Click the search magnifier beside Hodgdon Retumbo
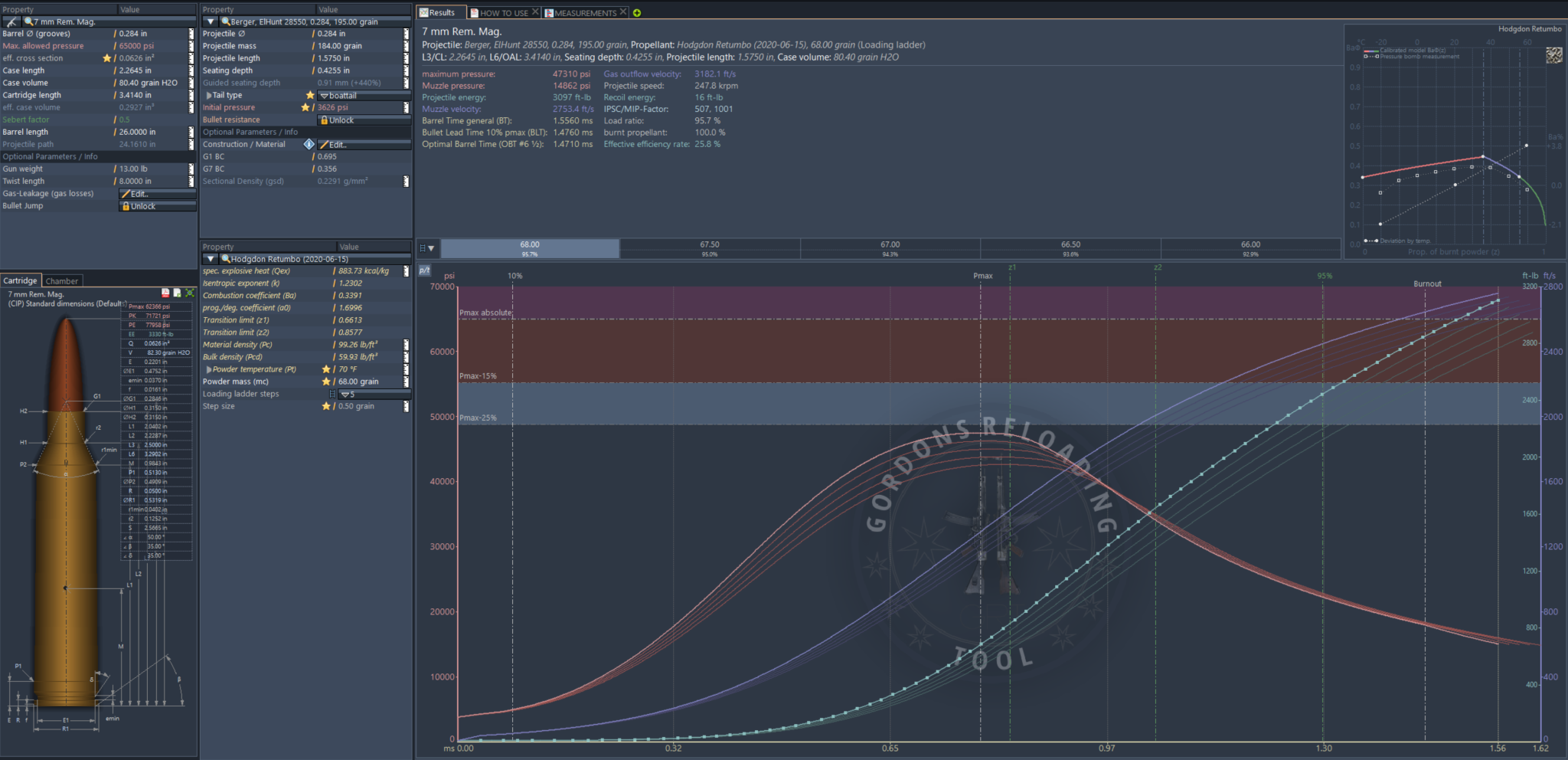Viewport: 1568px width, 760px height. [226, 259]
